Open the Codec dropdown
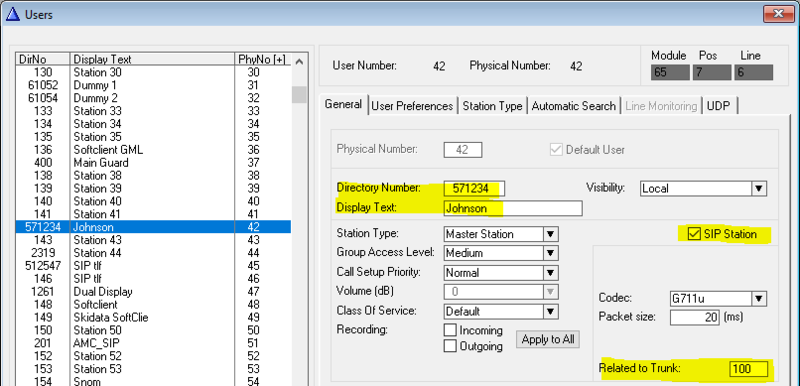The image size is (800, 386). point(759,299)
